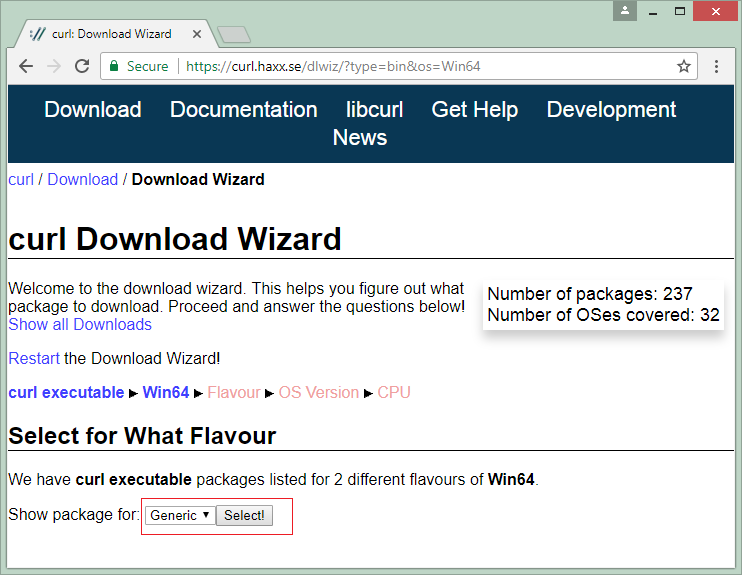
Task: Click the Select for What Flavour heading
Action: (142, 436)
